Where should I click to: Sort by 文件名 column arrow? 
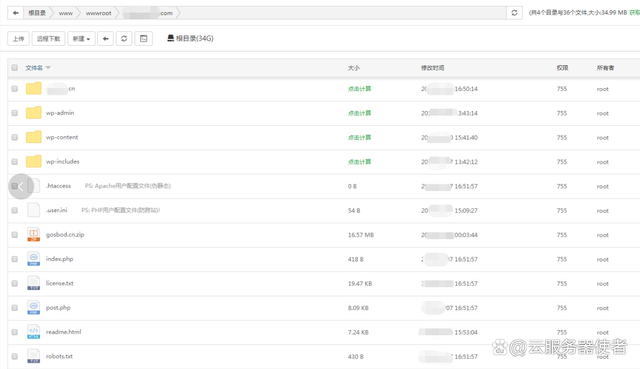coord(48,68)
